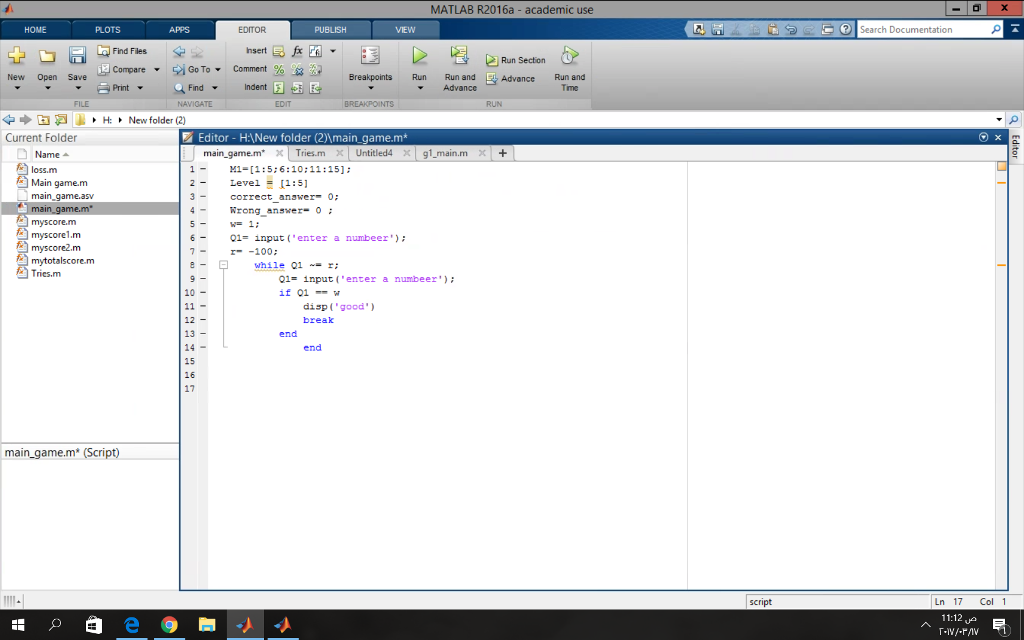Click the Open folder icon

(x=47, y=56)
